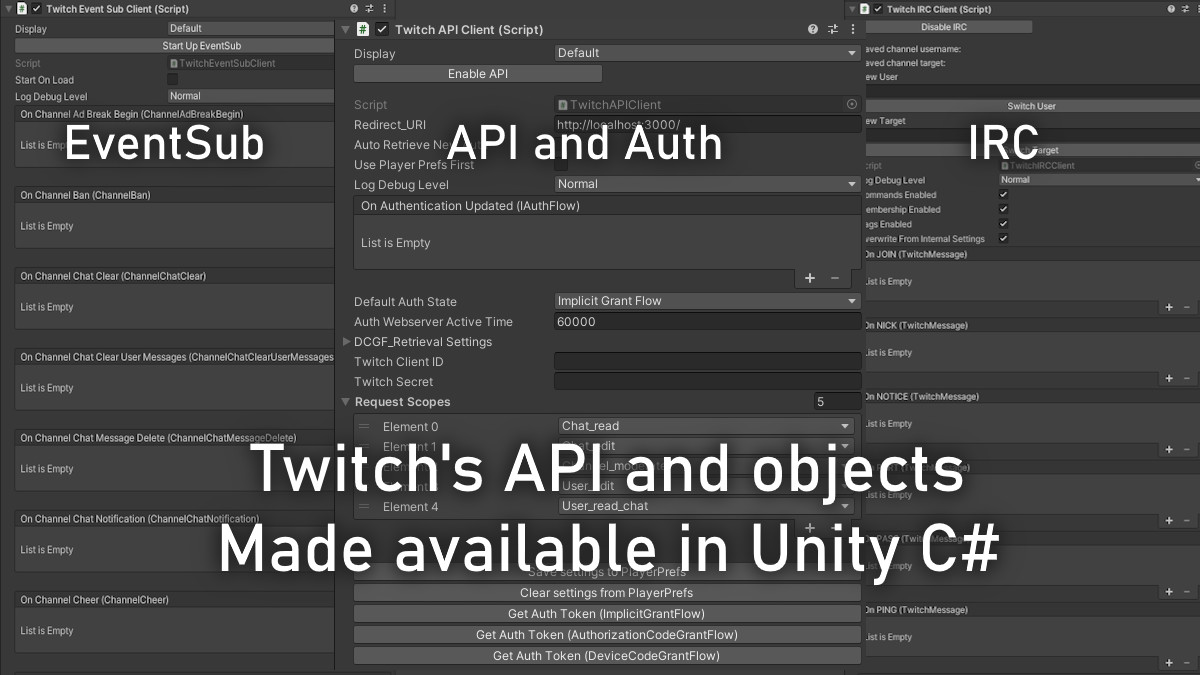
Task: Click Get Auth Token (DeviceCodeGrantFlow) button
Action: [607, 656]
